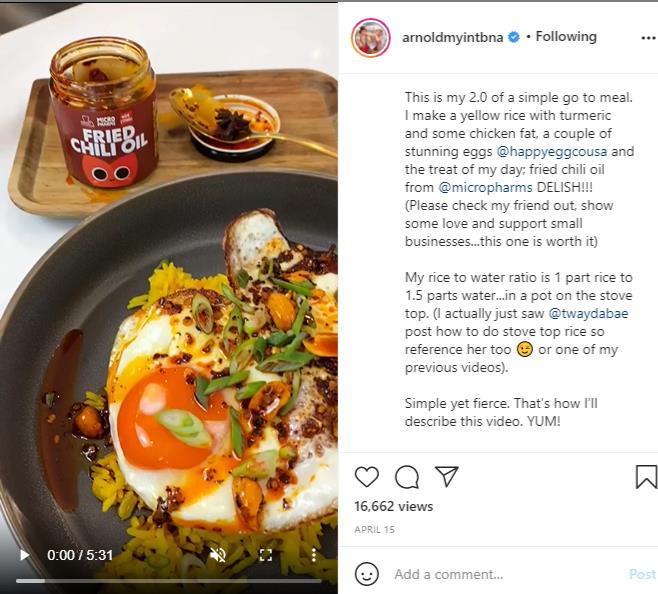This screenshot has width=658, height=594.
Task: Play the video
Action: pos(24,555)
